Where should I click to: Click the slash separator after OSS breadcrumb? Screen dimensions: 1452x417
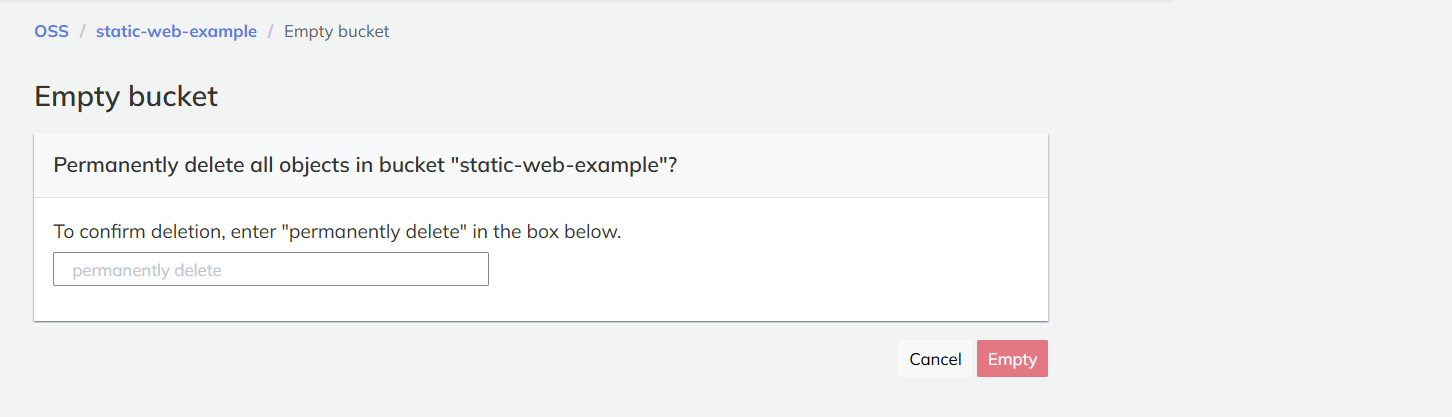point(83,31)
